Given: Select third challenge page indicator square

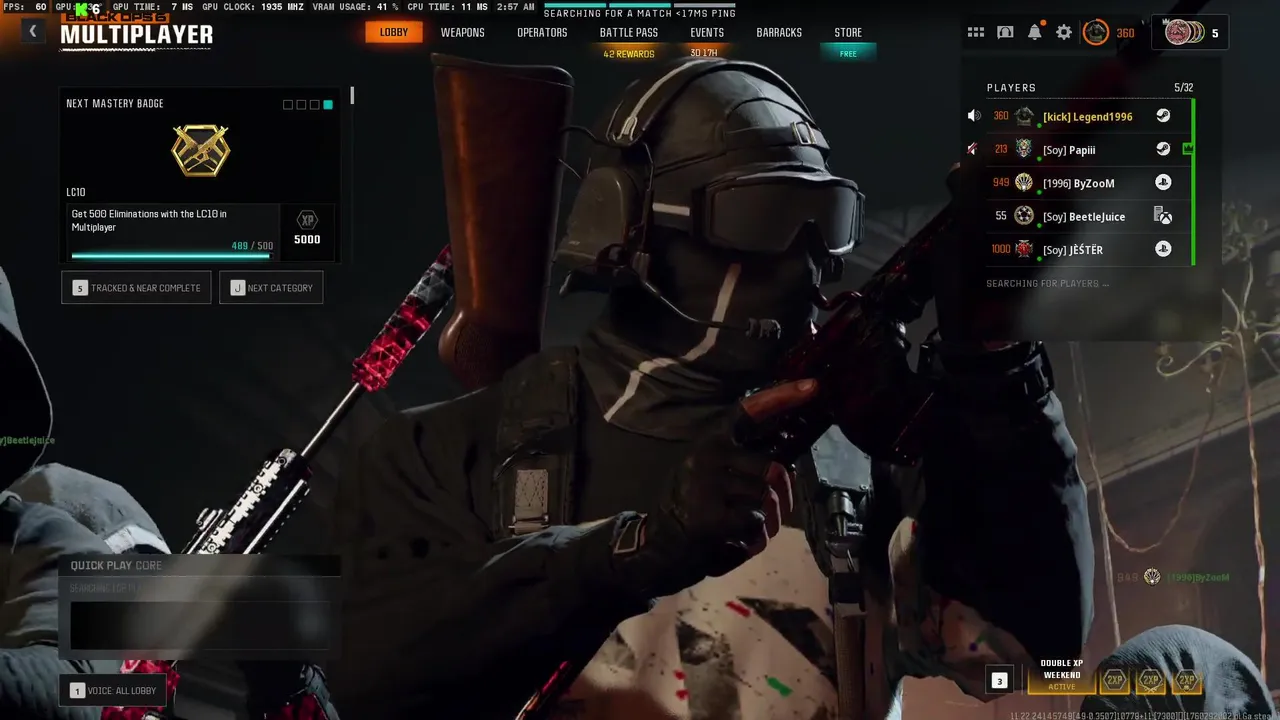Looking at the screenshot, I should pyautogui.click(x=314, y=105).
